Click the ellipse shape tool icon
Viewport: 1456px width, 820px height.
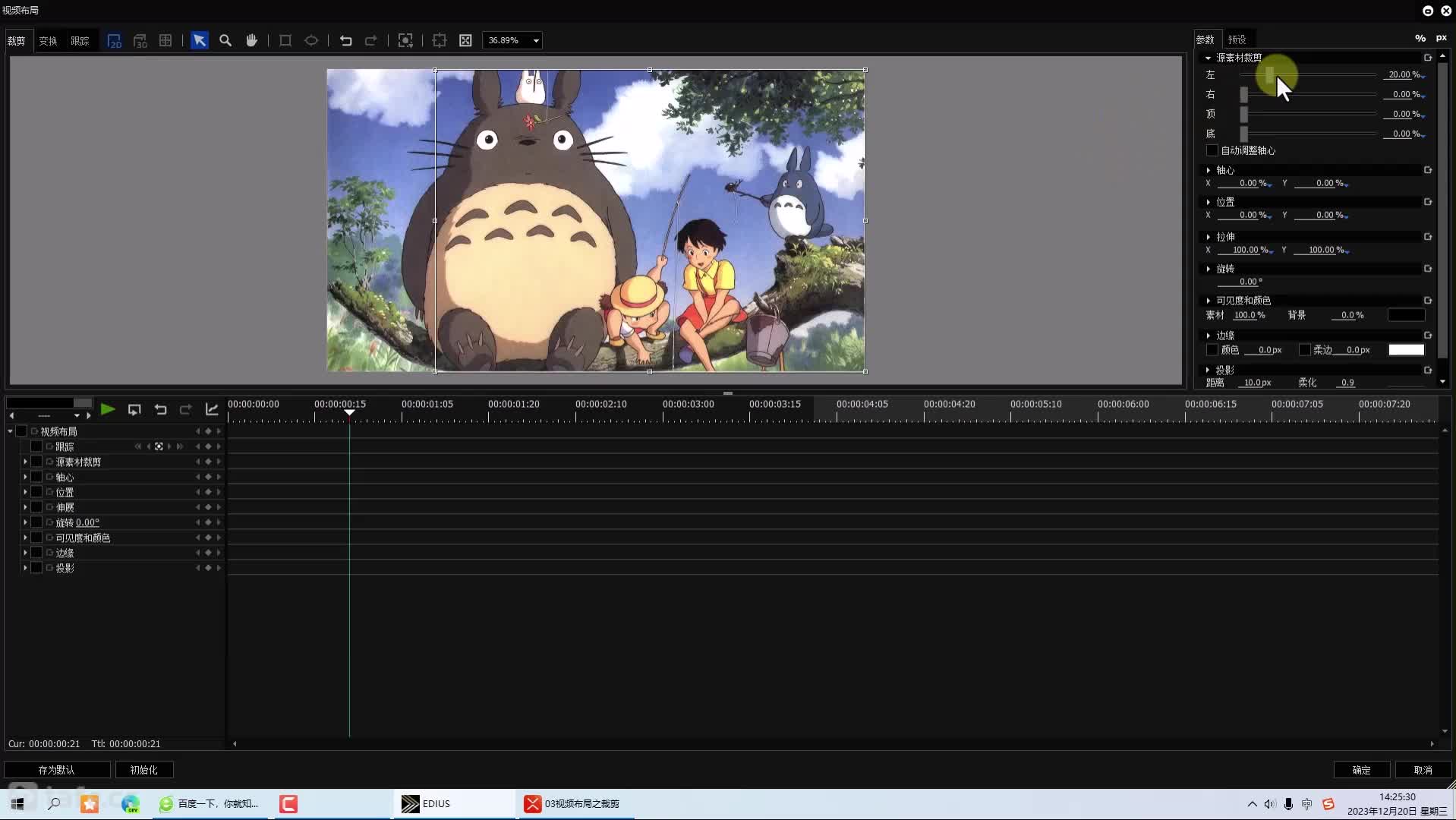point(311,41)
